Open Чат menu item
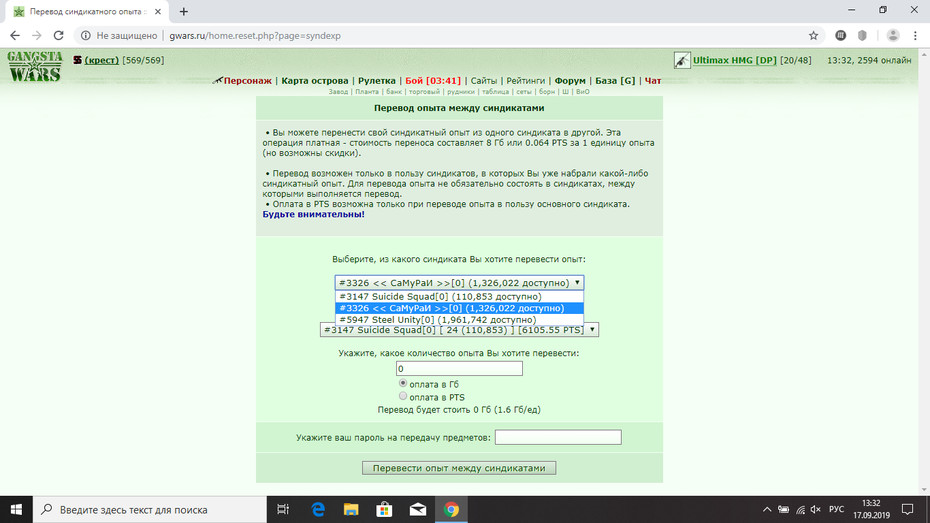Image resolution: width=930 pixels, height=523 pixels. 653,81
